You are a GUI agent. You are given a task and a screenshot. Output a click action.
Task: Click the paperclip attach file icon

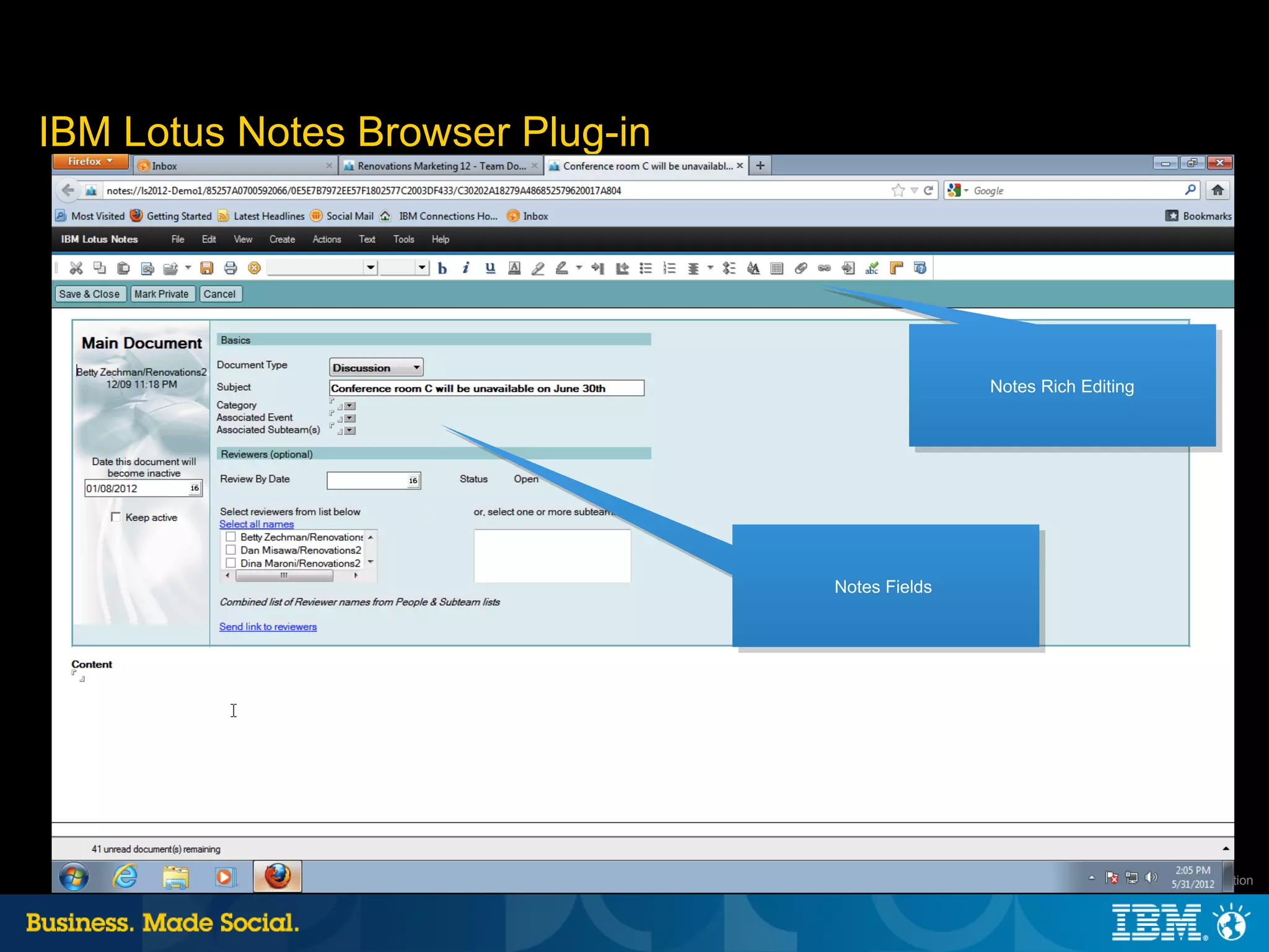[801, 268]
